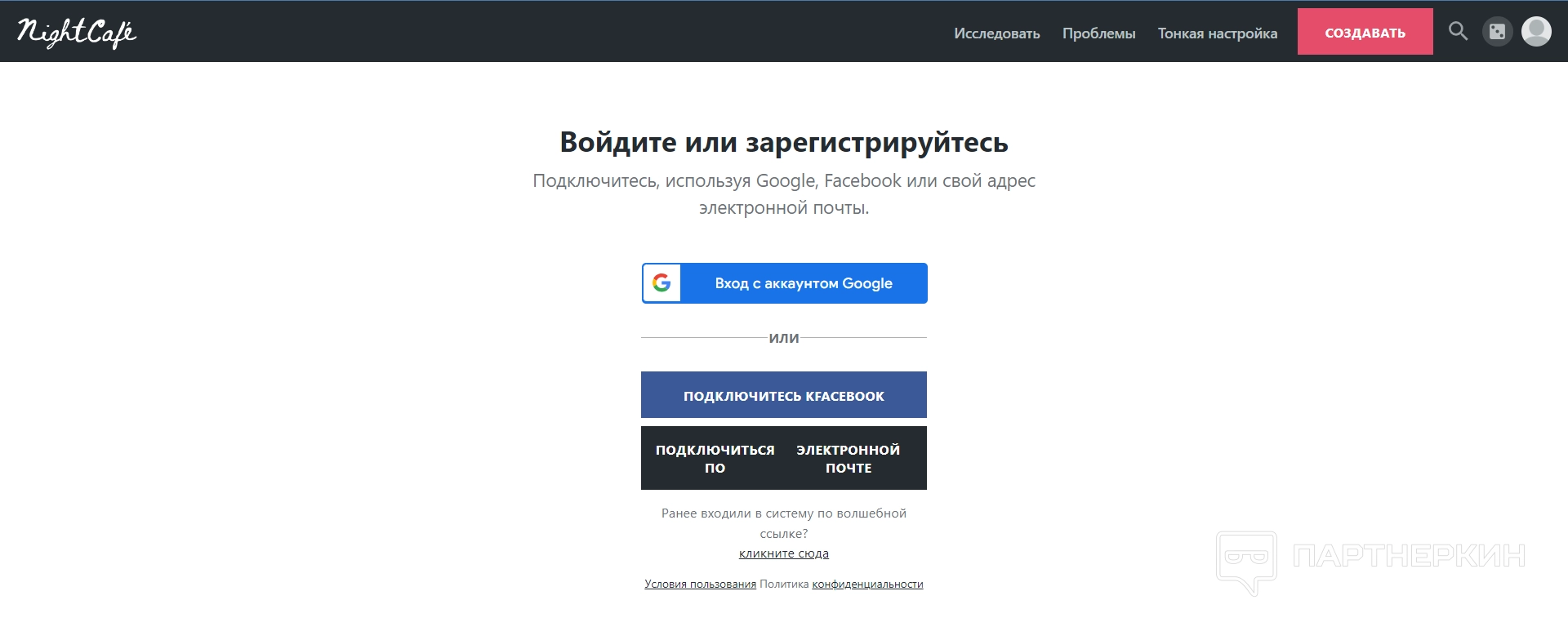Click the 'Ранее входили в систему' text

[784, 523]
